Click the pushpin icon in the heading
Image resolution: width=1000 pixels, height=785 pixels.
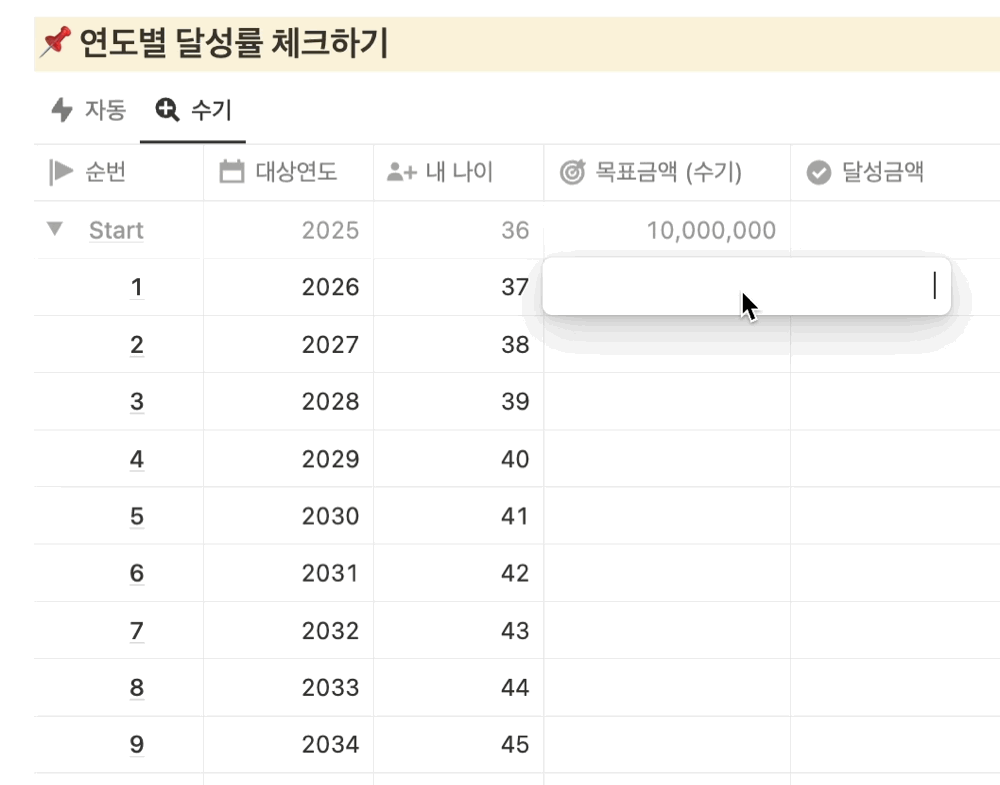click(55, 42)
